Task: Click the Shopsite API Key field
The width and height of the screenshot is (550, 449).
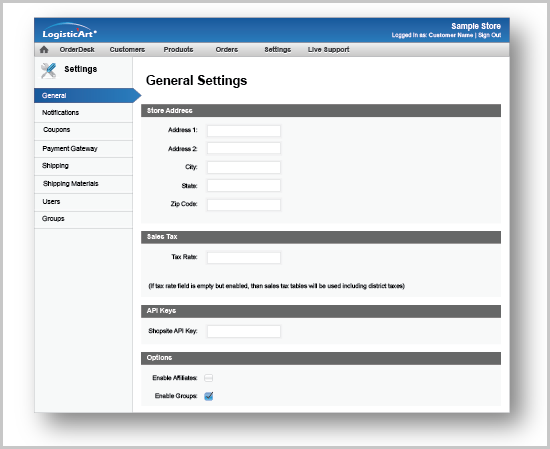Action: coord(244,331)
